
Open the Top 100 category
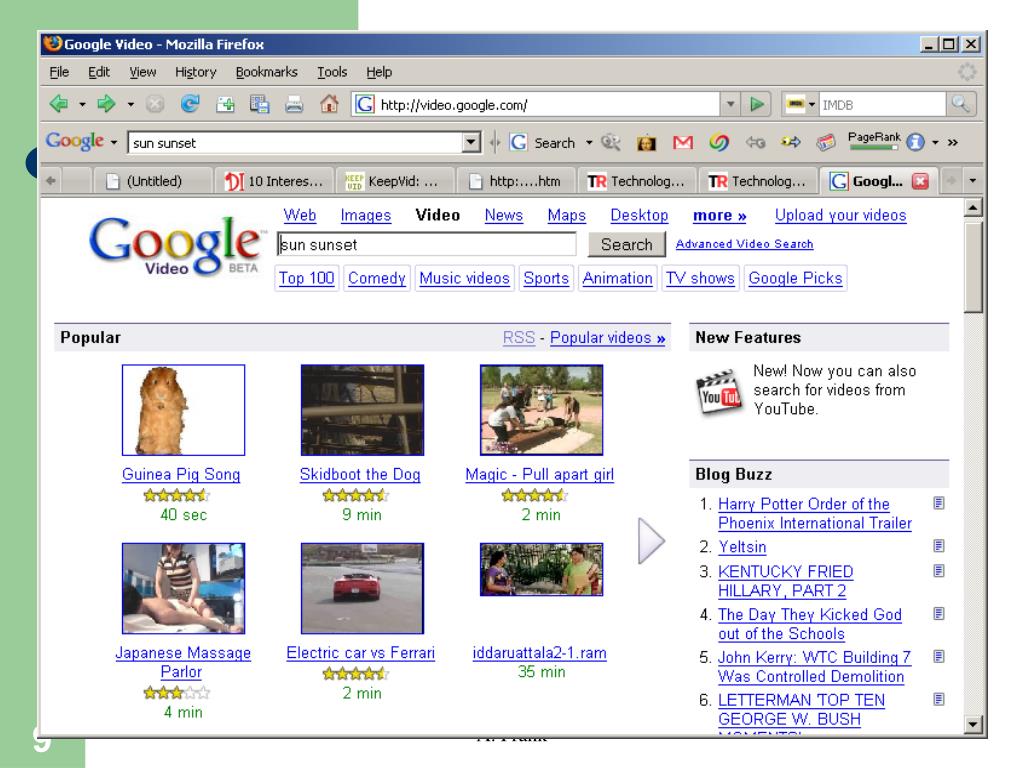pos(306,278)
